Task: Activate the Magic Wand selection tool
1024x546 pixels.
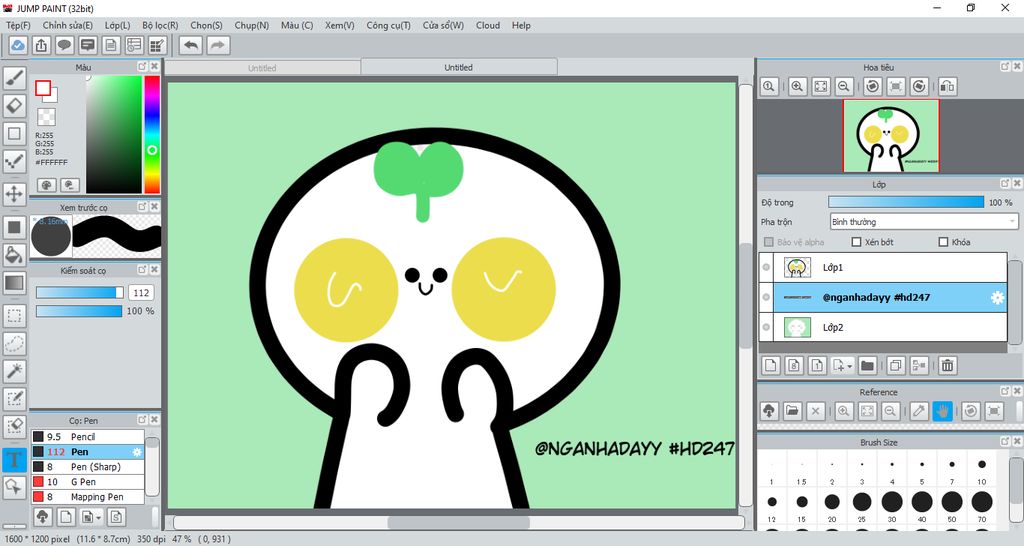Action: pos(14,371)
